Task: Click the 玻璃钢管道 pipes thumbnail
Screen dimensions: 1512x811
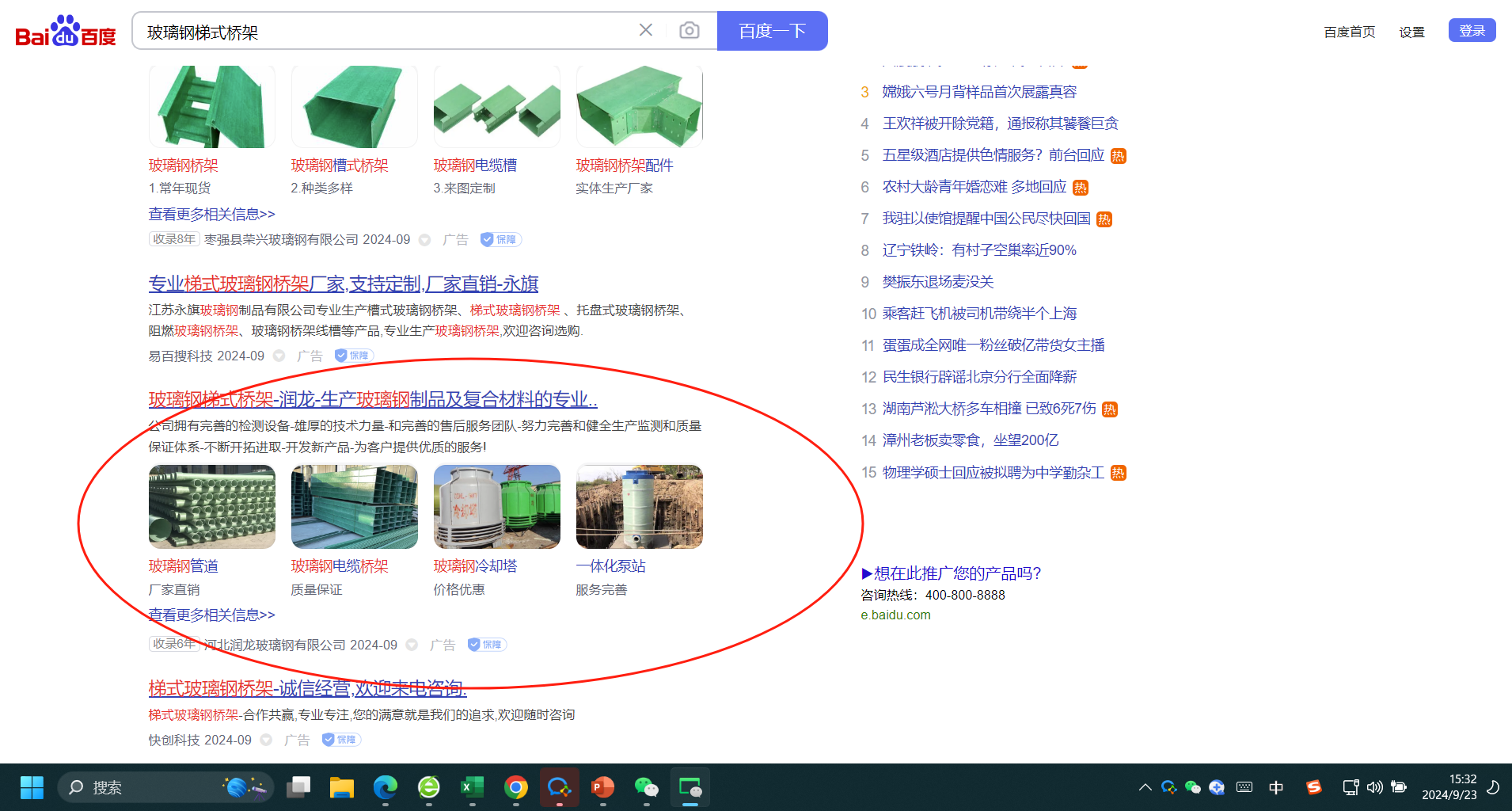Action: (212, 507)
